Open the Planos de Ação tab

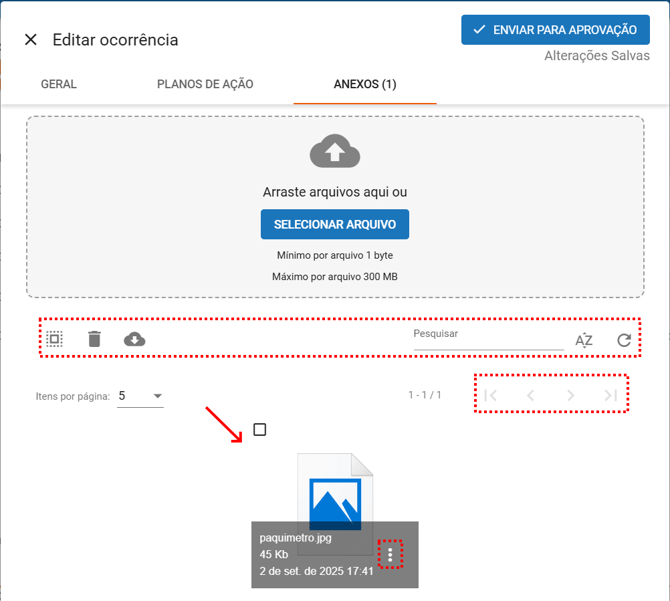coord(205,84)
